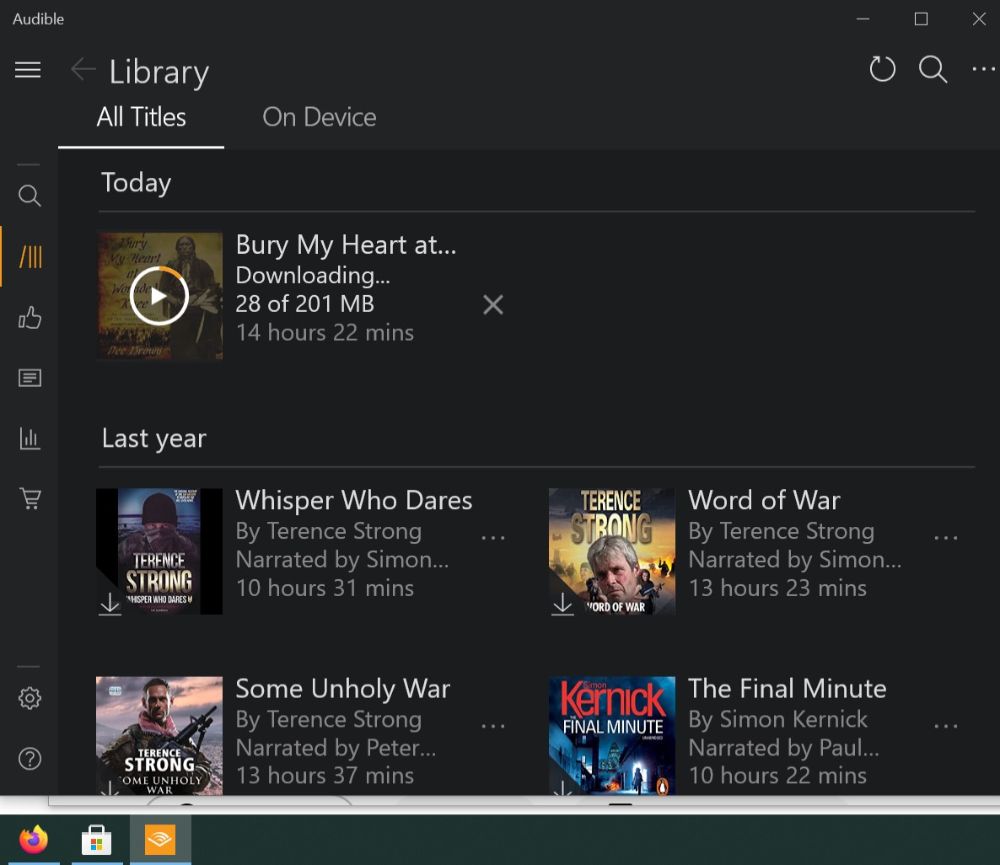Image resolution: width=1000 pixels, height=865 pixels.
Task: Open the help question mark icon
Action: [x=29, y=758]
